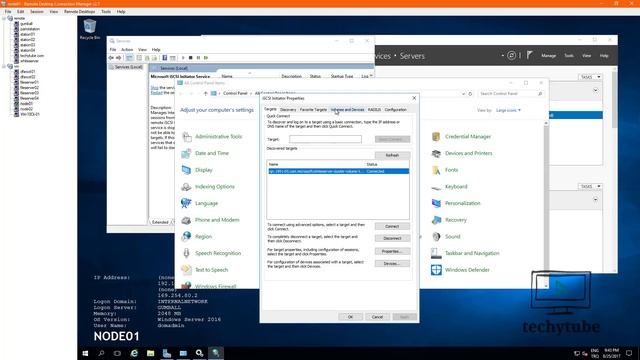This screenshot has width=640, height=360.
Task: Switch to the Discovery tab
Action: click(x=288, y=110)
